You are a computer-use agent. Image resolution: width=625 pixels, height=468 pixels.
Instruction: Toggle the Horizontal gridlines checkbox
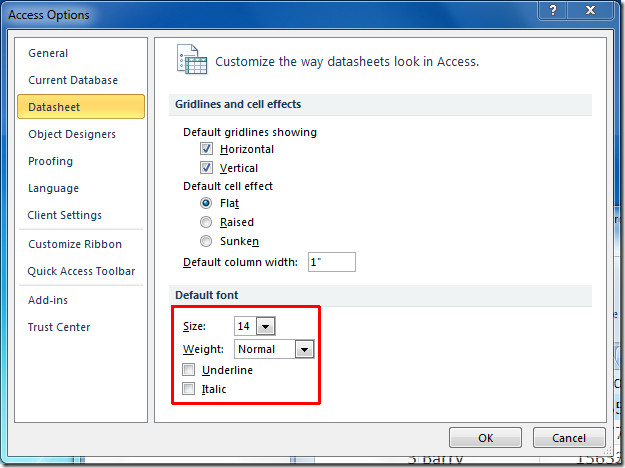tap(206, 149)
